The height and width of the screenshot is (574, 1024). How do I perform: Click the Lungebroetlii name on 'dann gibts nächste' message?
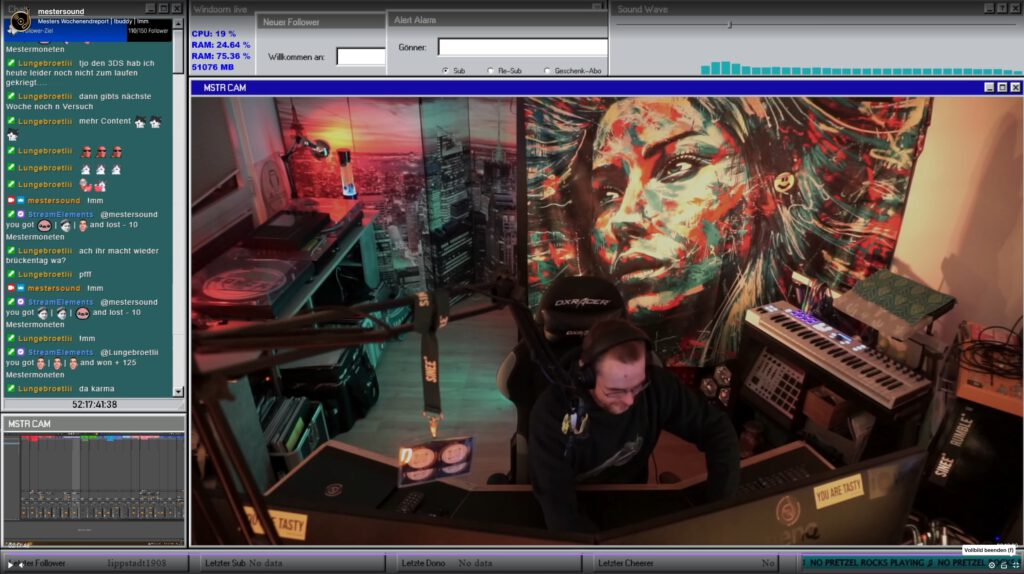pyautogui.click(x=45, y=96)
